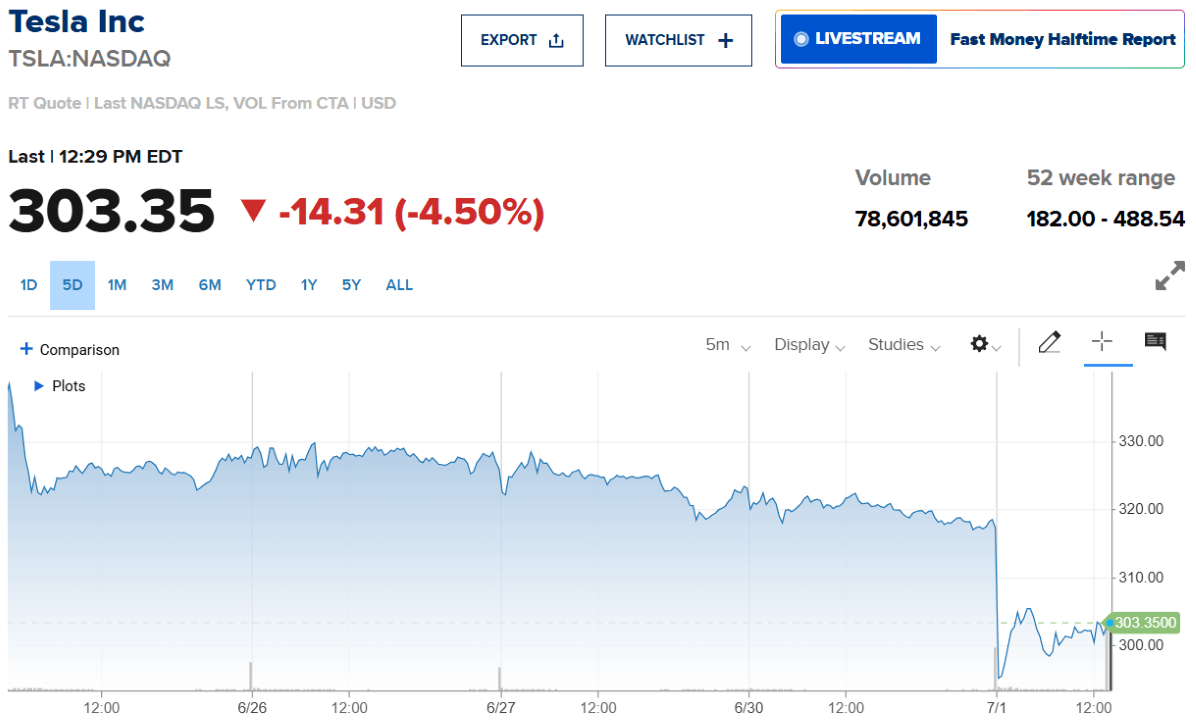Open the LIVESTREAM player
Screen dimensions: 1196x720
(858, 39)
